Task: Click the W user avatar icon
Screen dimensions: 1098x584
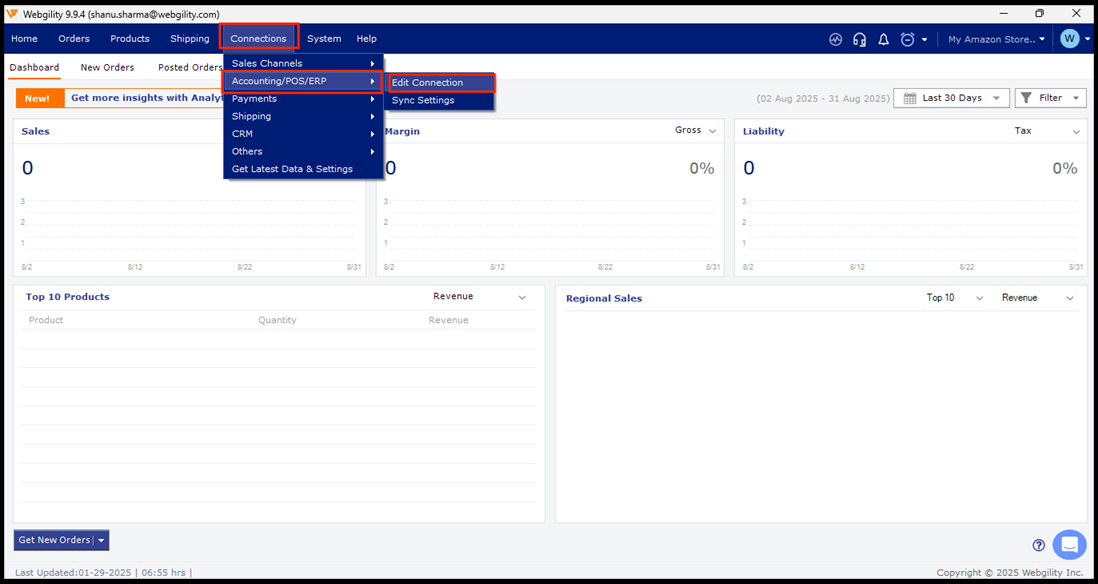Action: (x=1070, y=39)
